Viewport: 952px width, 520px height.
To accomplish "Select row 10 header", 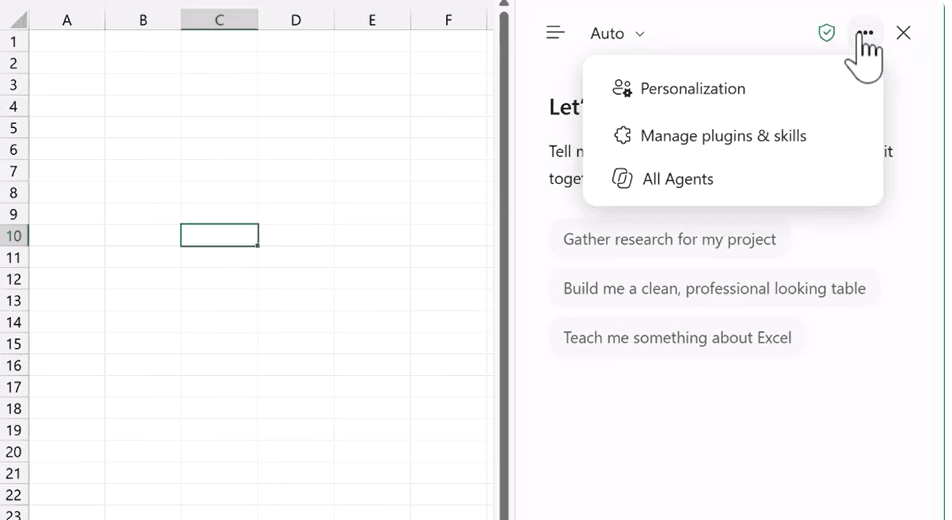I will (13, 236).
